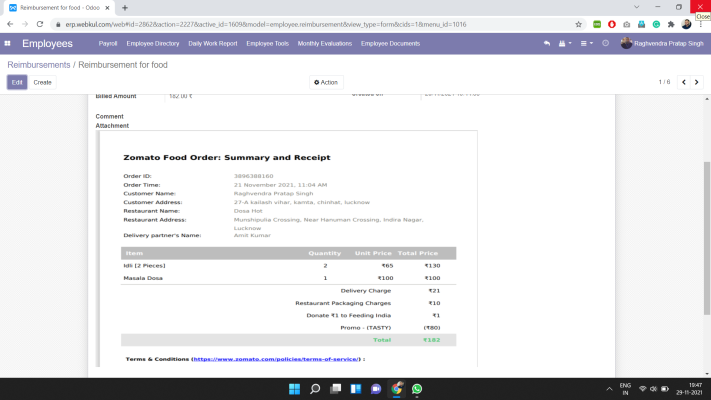Go to the previous reimbursement record
The width and height of the screenshot is (711, 400).
(684, 82)
